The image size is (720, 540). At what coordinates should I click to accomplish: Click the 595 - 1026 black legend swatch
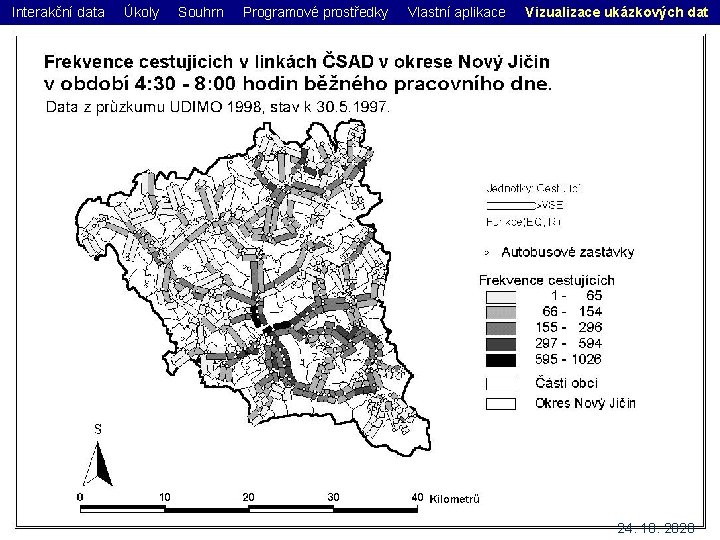coord(501,360)
